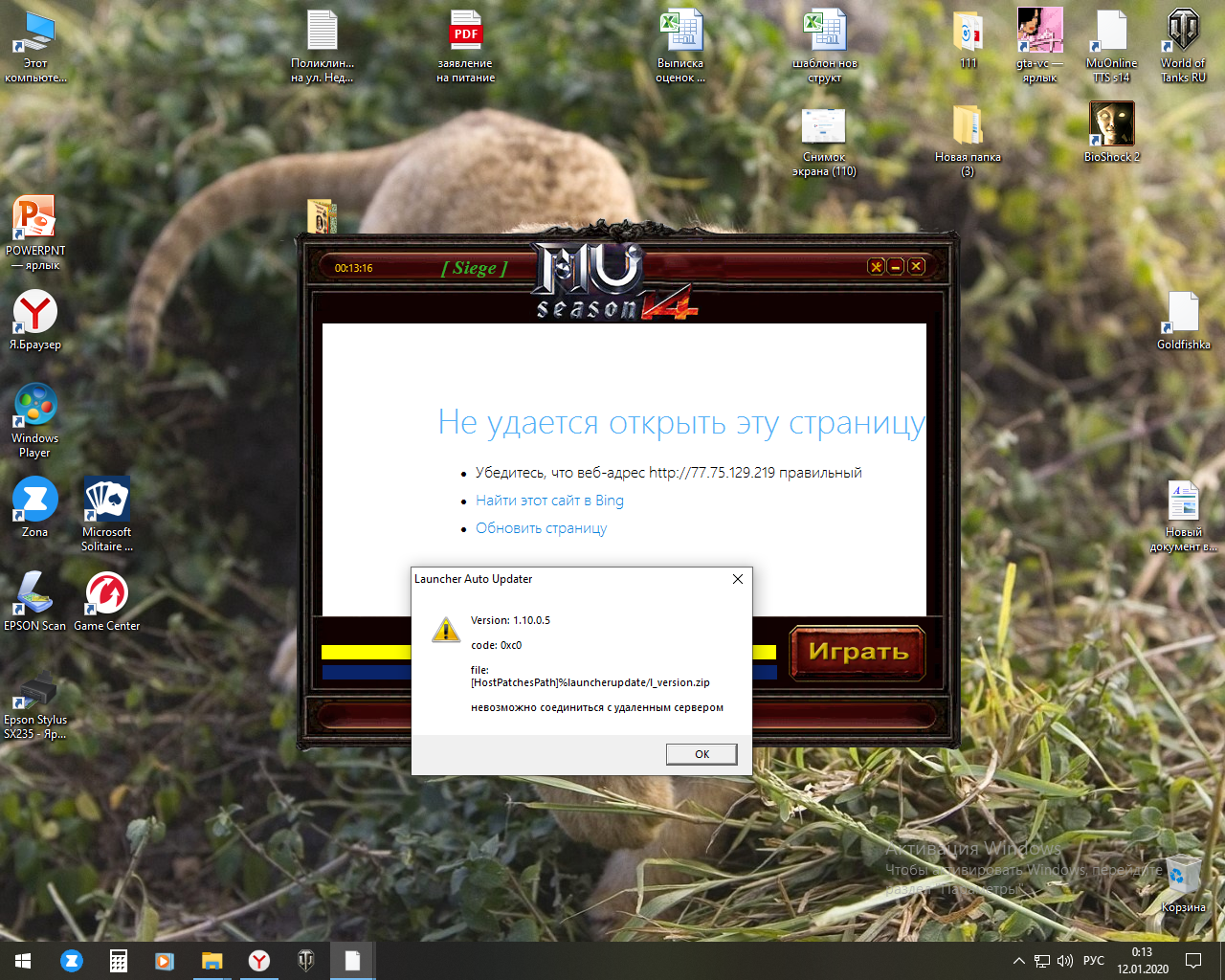Select the BioShock 2 desktop shortcut
The height and width of the screenshot is (980, 1225).
click(x=1111, y=131)
